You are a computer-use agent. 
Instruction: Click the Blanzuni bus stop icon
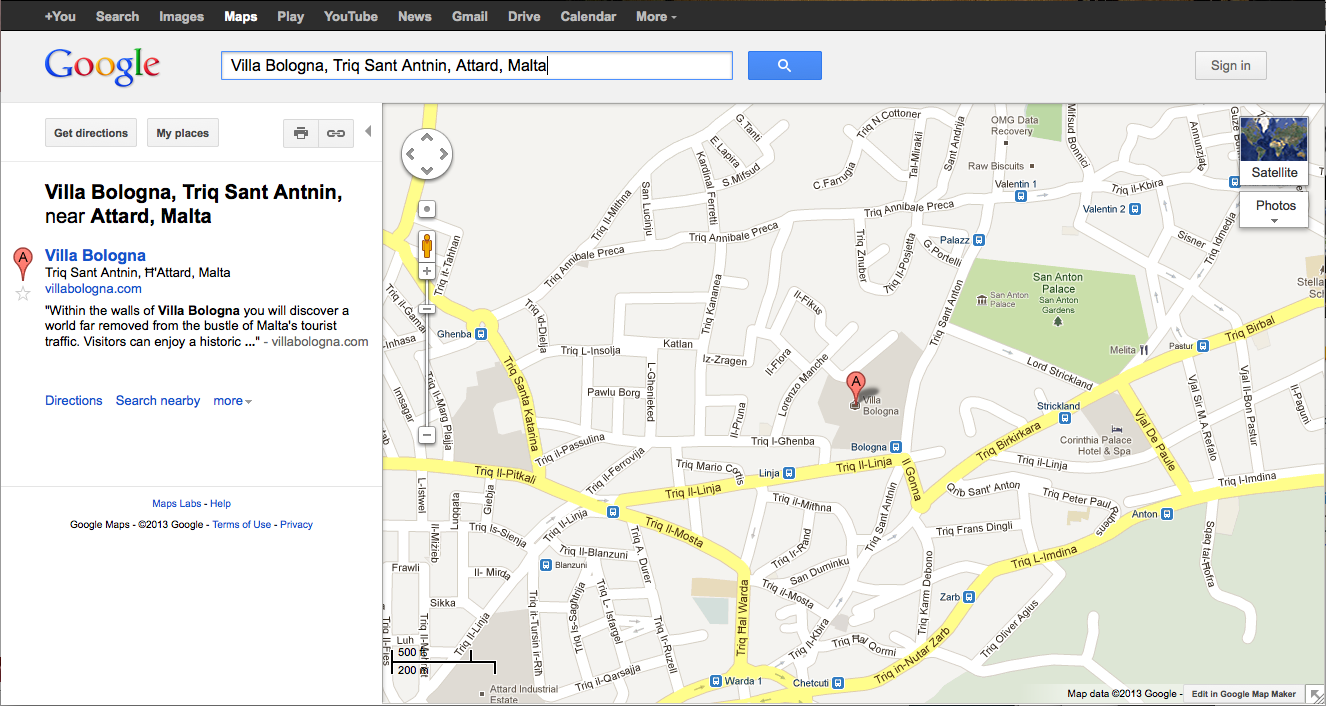pyautogui.click(x=545, y=565)
